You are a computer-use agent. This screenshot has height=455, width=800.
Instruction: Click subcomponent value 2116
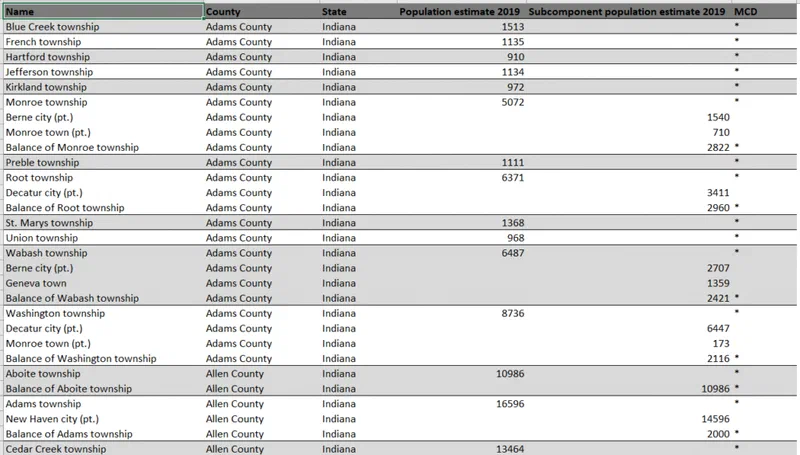click(x=718, y=359)
